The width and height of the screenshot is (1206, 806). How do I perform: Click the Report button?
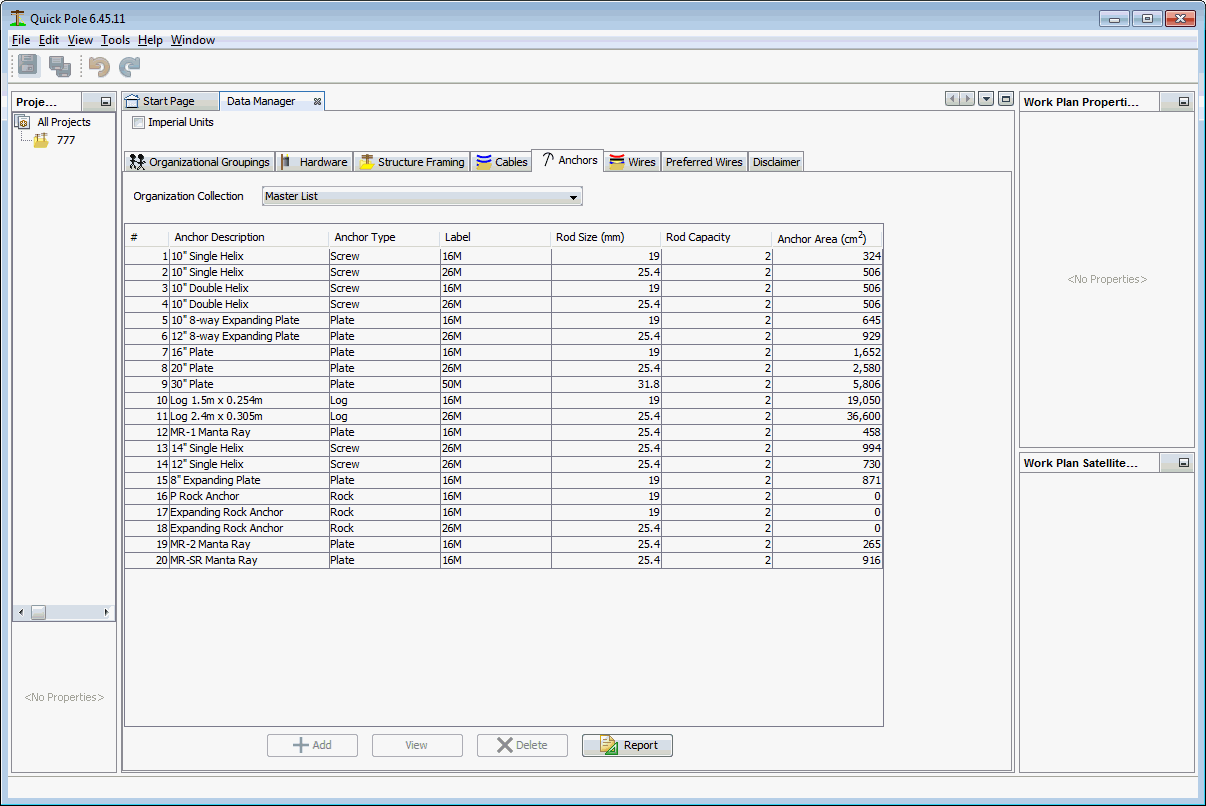pyautogui.click(x=627, y=745)
